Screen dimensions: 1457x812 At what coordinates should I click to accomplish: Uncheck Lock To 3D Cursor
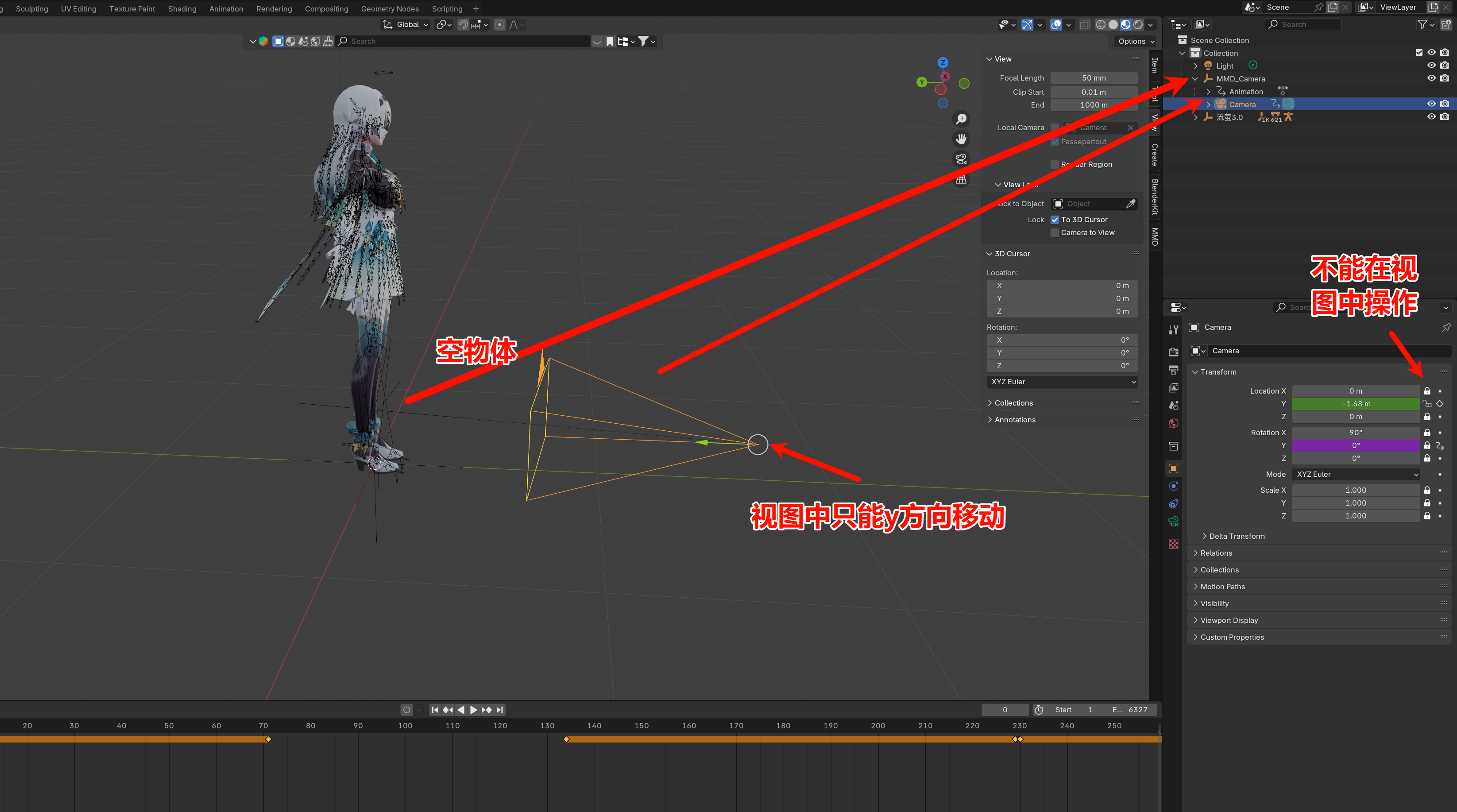(1055, 220)
